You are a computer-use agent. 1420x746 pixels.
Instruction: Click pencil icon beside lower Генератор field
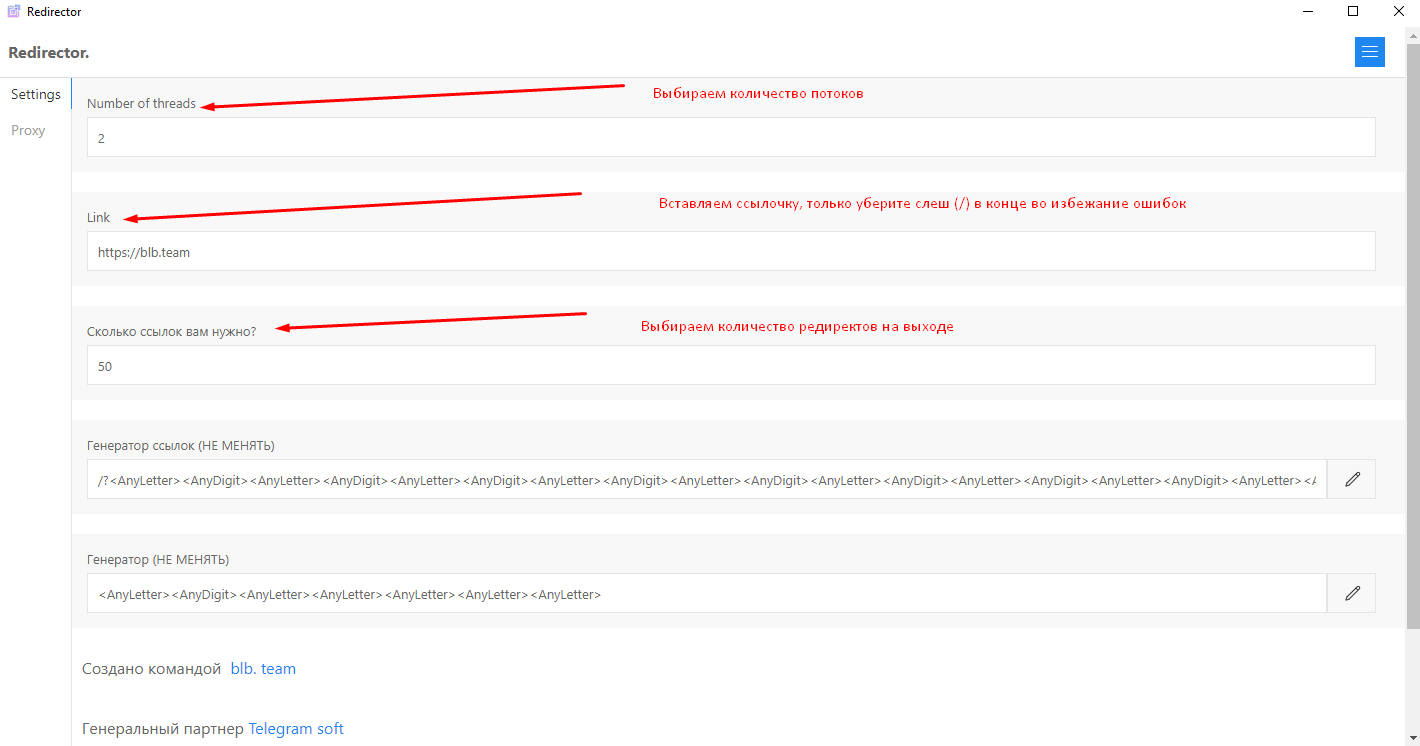[x=1352, y=593]
